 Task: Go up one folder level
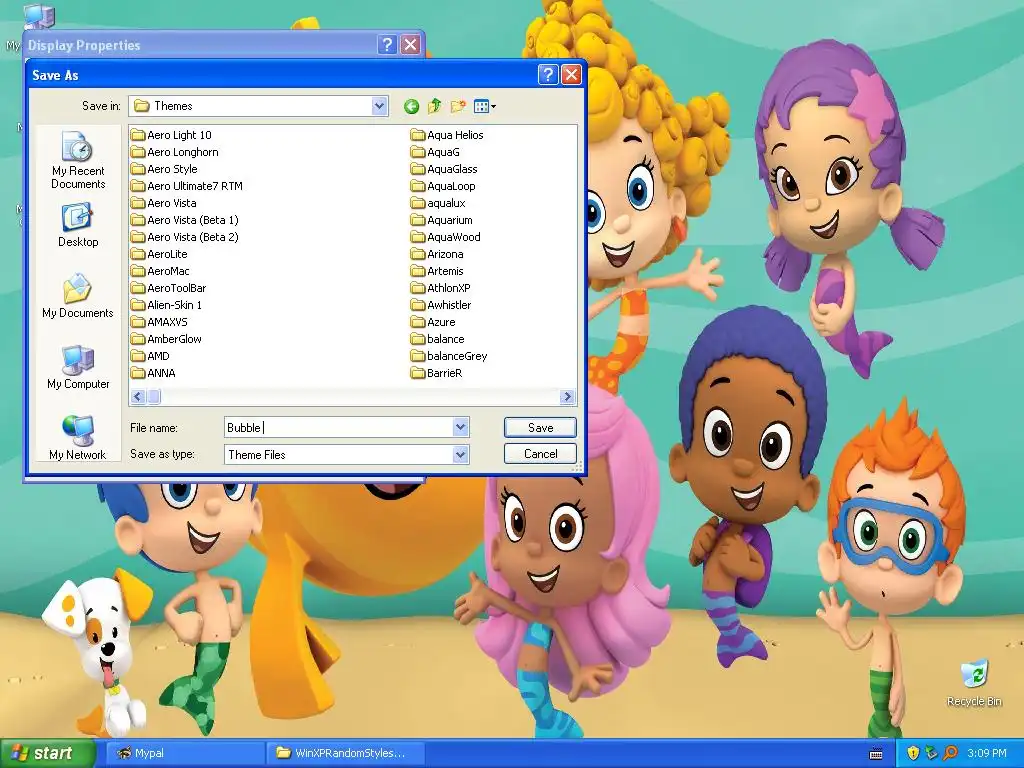coord(434,106)
